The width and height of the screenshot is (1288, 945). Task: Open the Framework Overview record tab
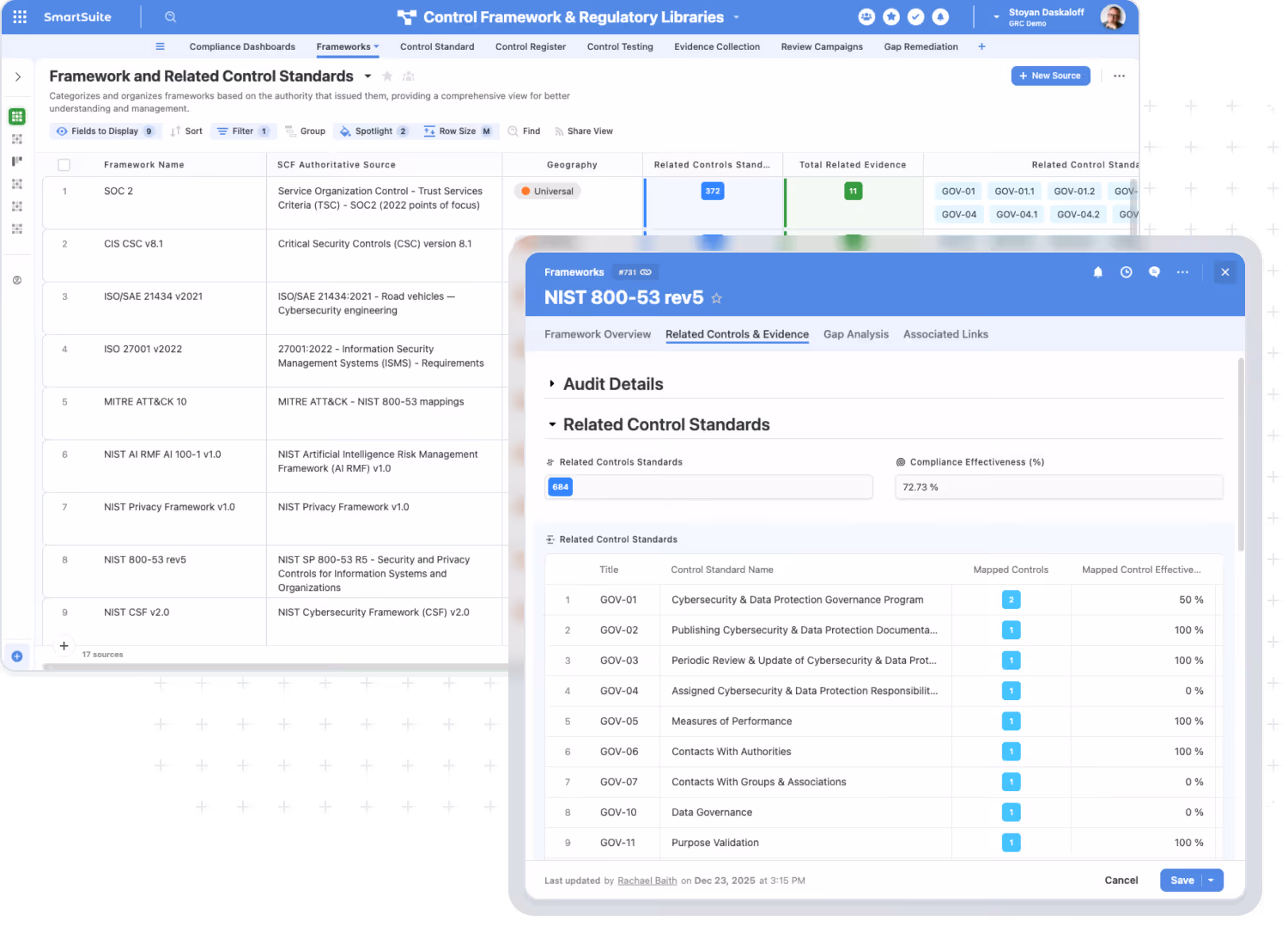pyautogui.click(x=598, y=334)
